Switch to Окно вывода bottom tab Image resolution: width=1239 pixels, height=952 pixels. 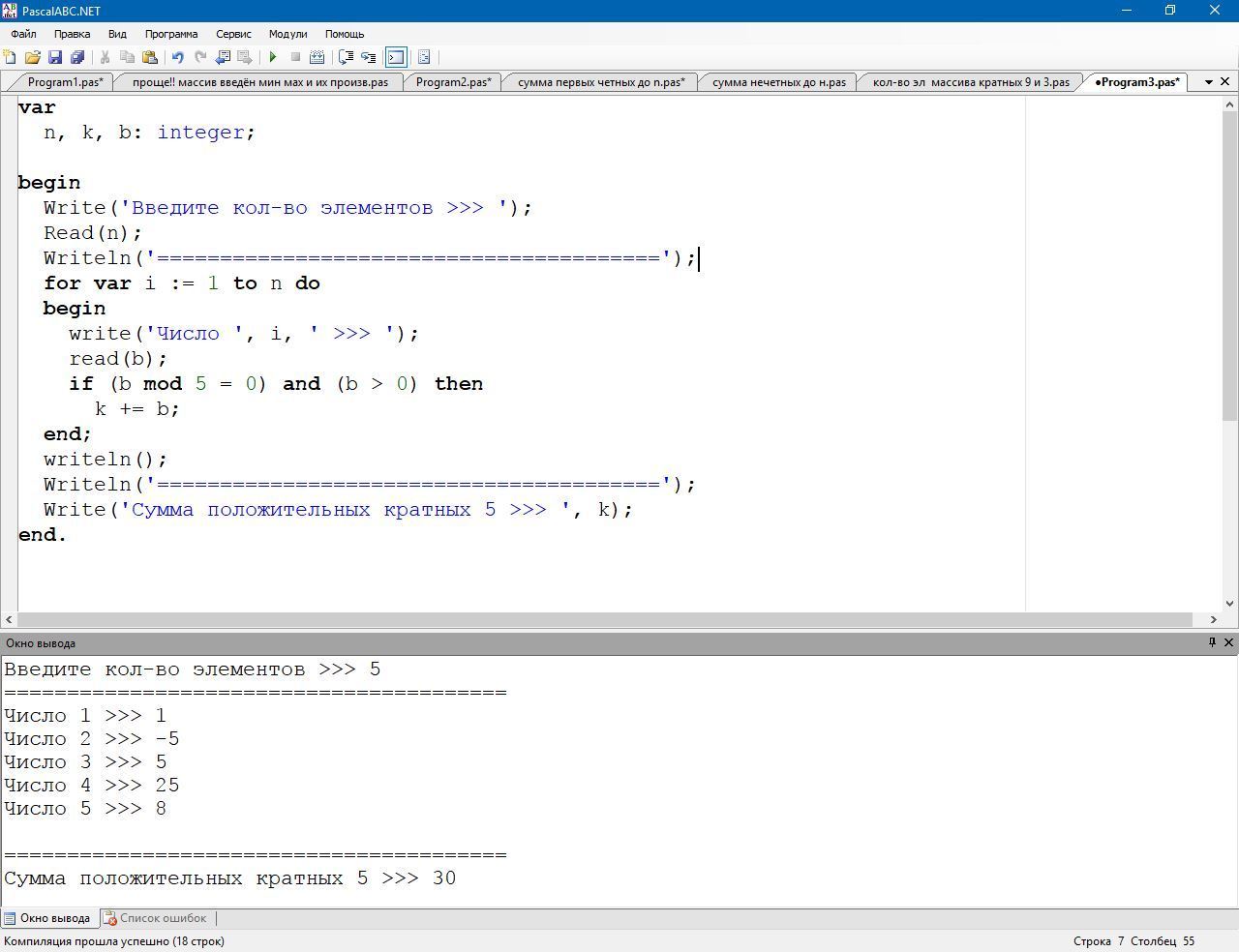pyautogui.click(x=47, y=918)
